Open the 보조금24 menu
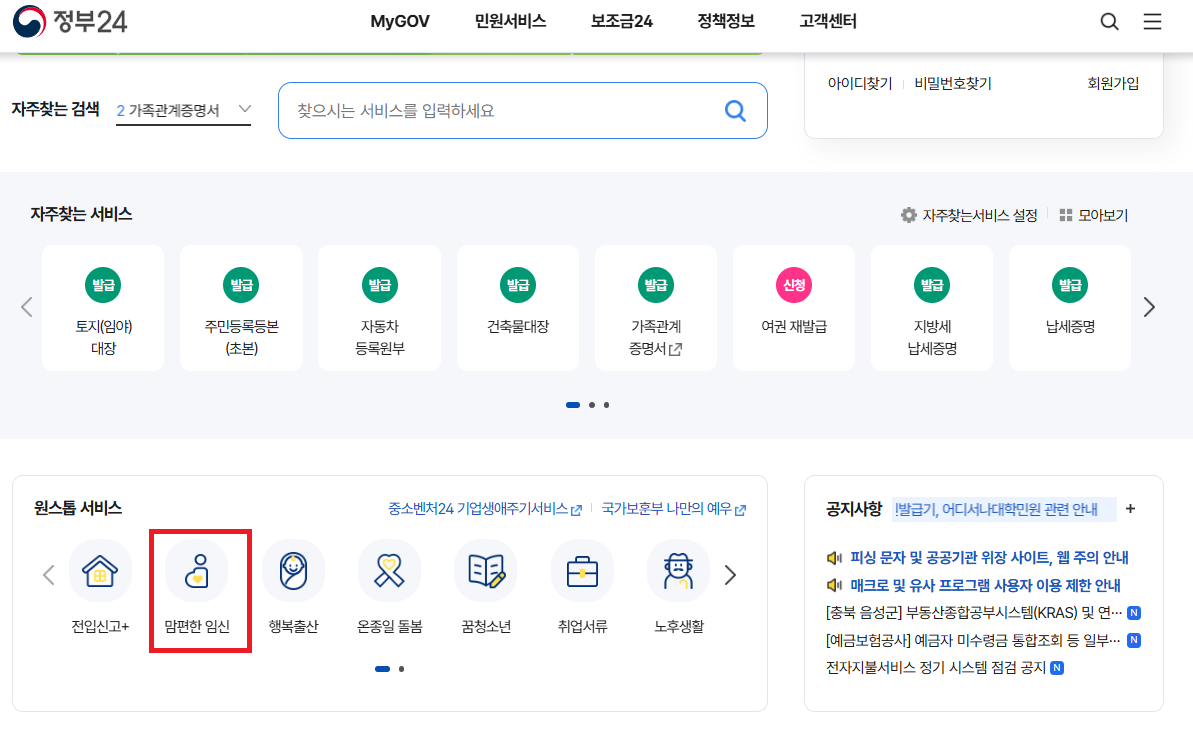The image size is (1193, 737). [619, 20]
